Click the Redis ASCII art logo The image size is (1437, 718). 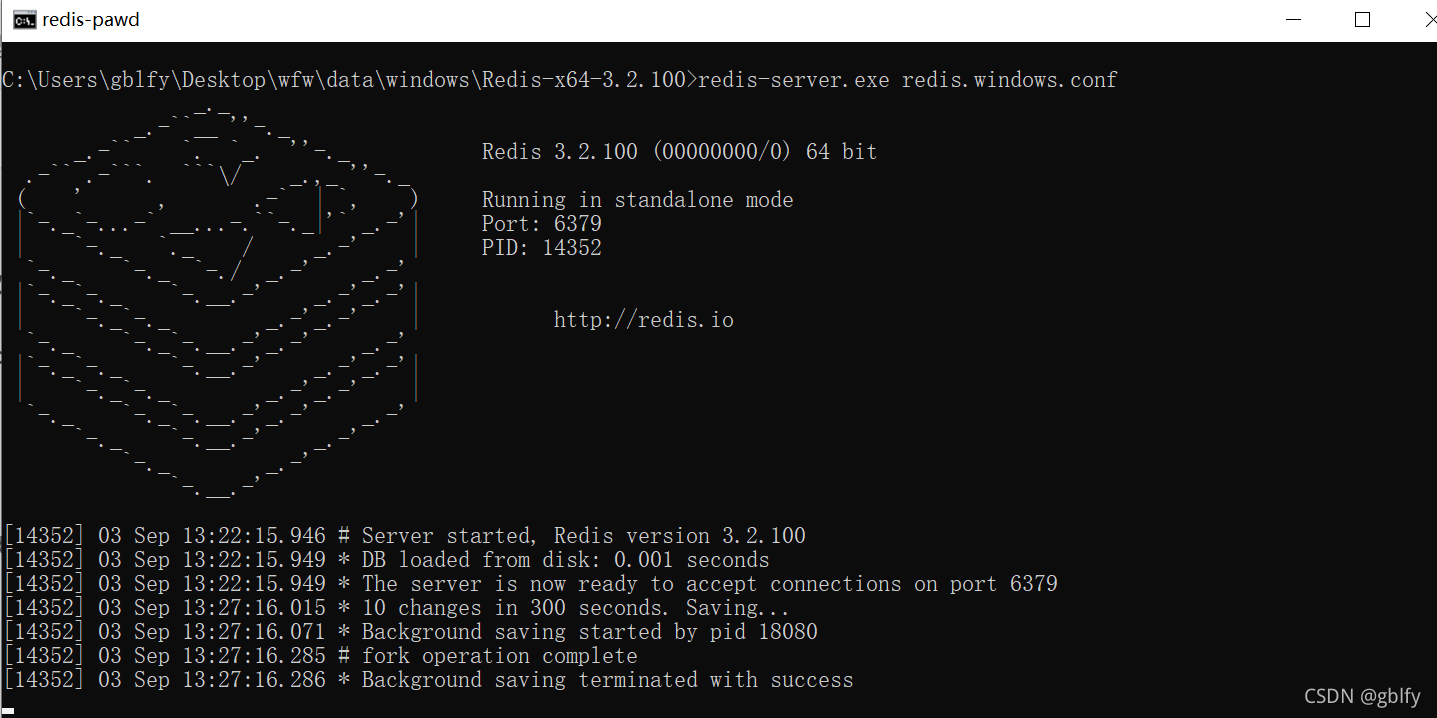[217, 300]
